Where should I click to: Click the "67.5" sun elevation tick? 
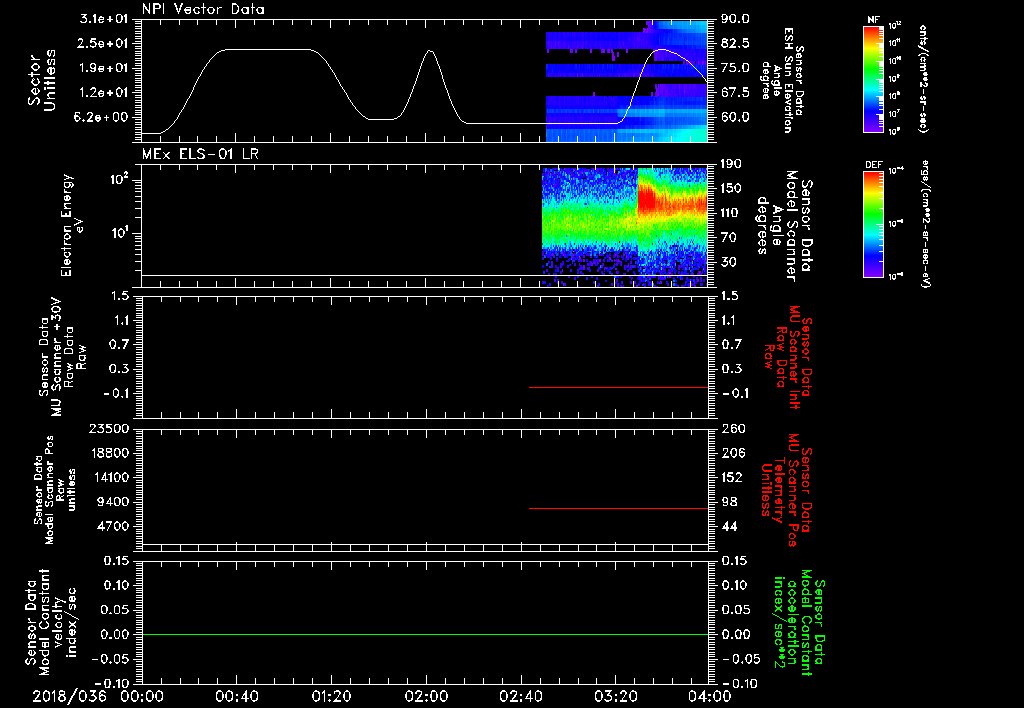point(735,92)
